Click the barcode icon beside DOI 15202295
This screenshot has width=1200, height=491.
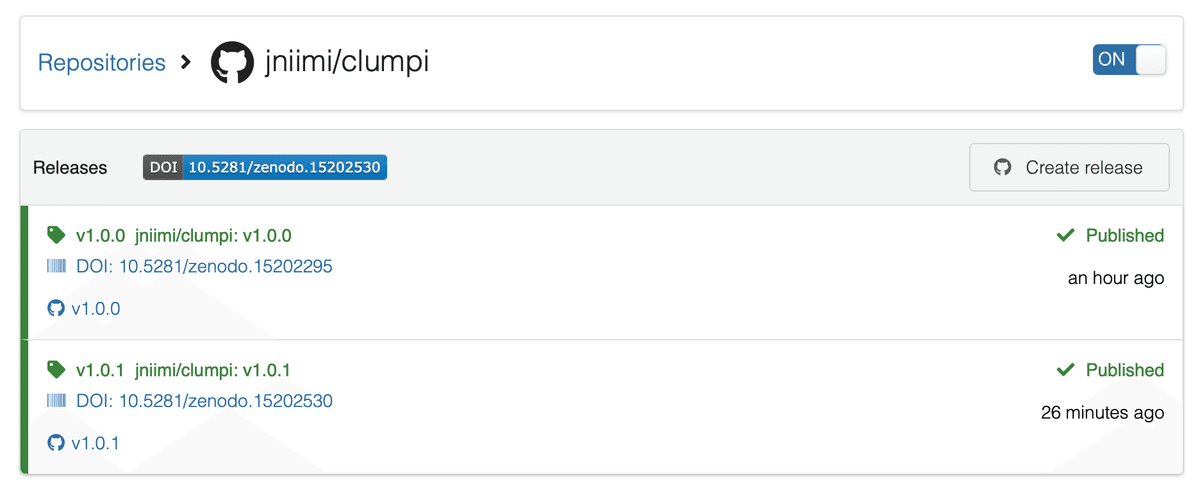(56, 267)
